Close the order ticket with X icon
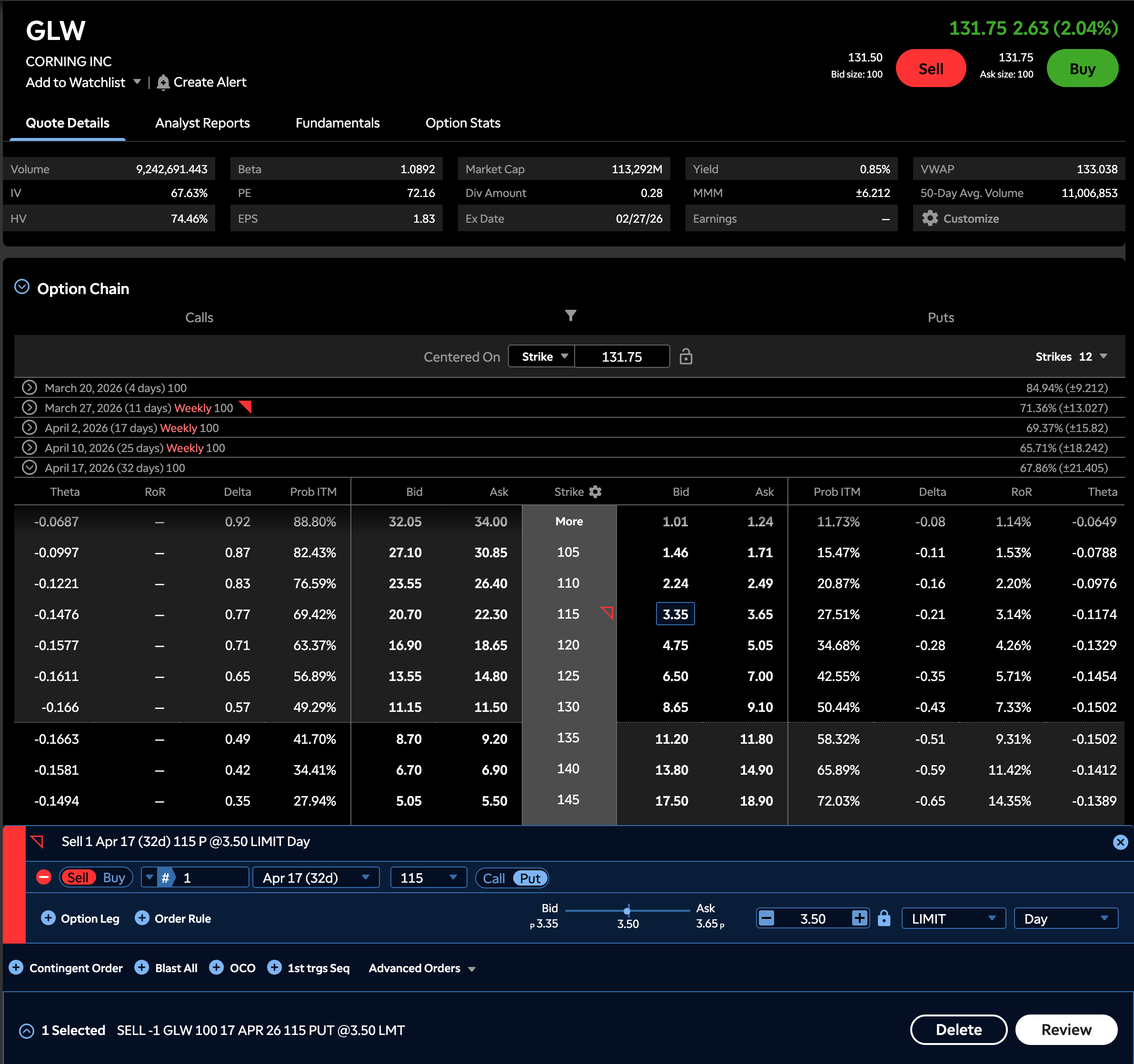 click(x=1120, y=842)
